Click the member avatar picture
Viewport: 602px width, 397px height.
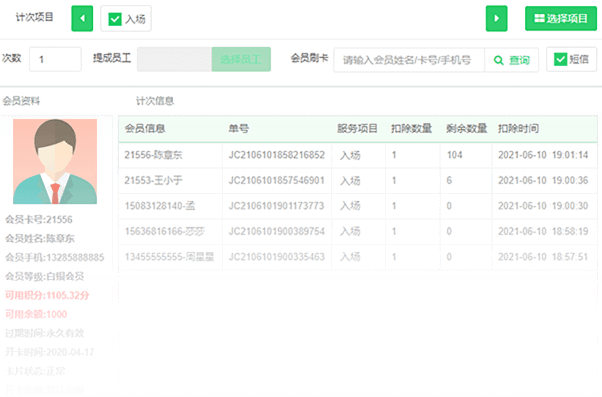(55, 161)
